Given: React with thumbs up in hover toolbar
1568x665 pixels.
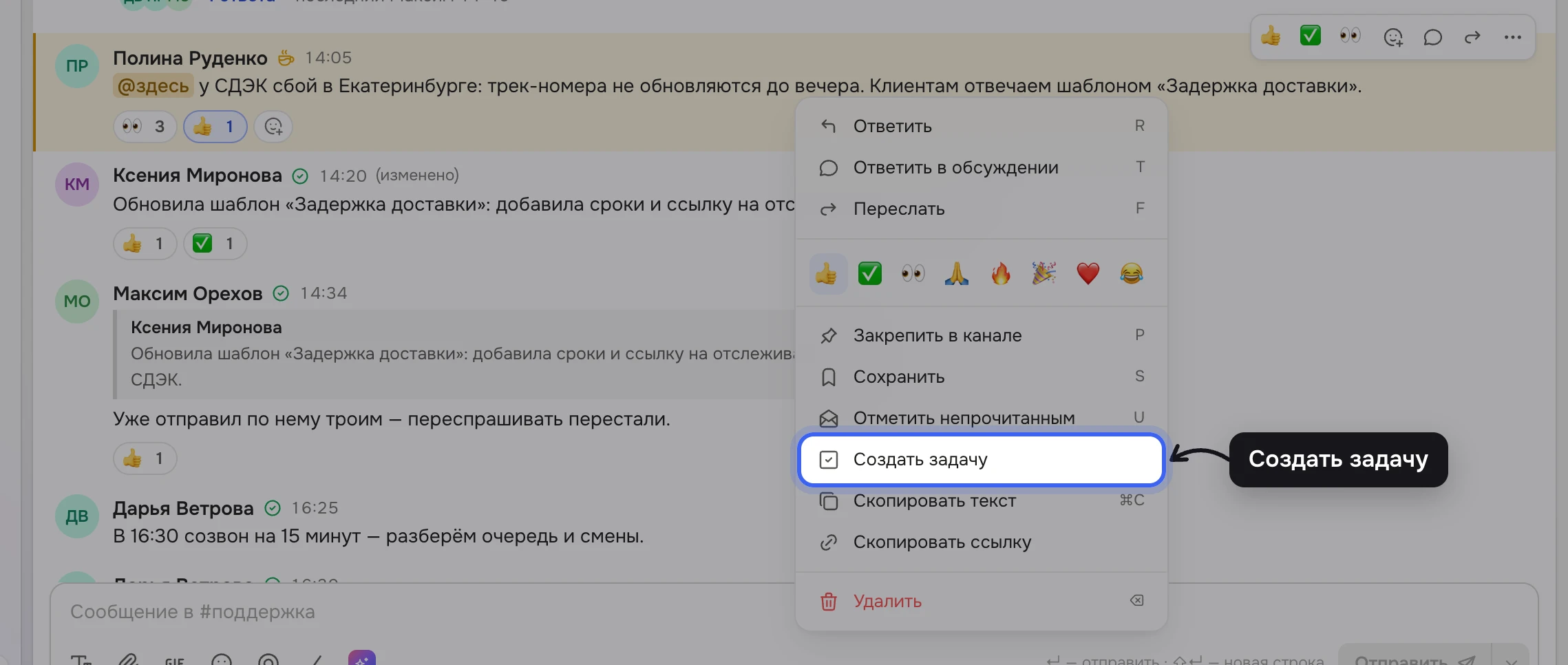Looking at the screenshot, I should click(x=1271, y=36).
